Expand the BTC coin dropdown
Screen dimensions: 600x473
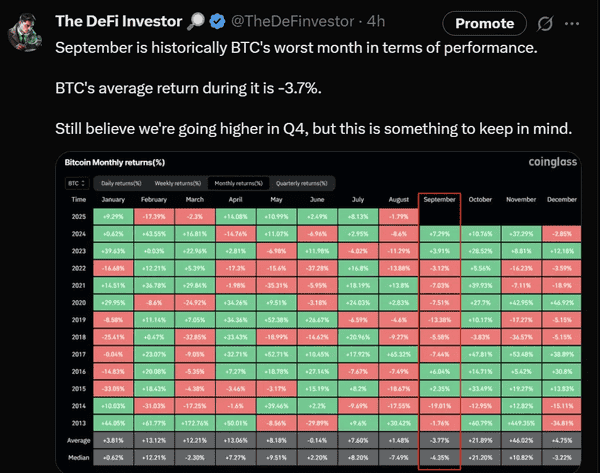click(x=75, y=184)
